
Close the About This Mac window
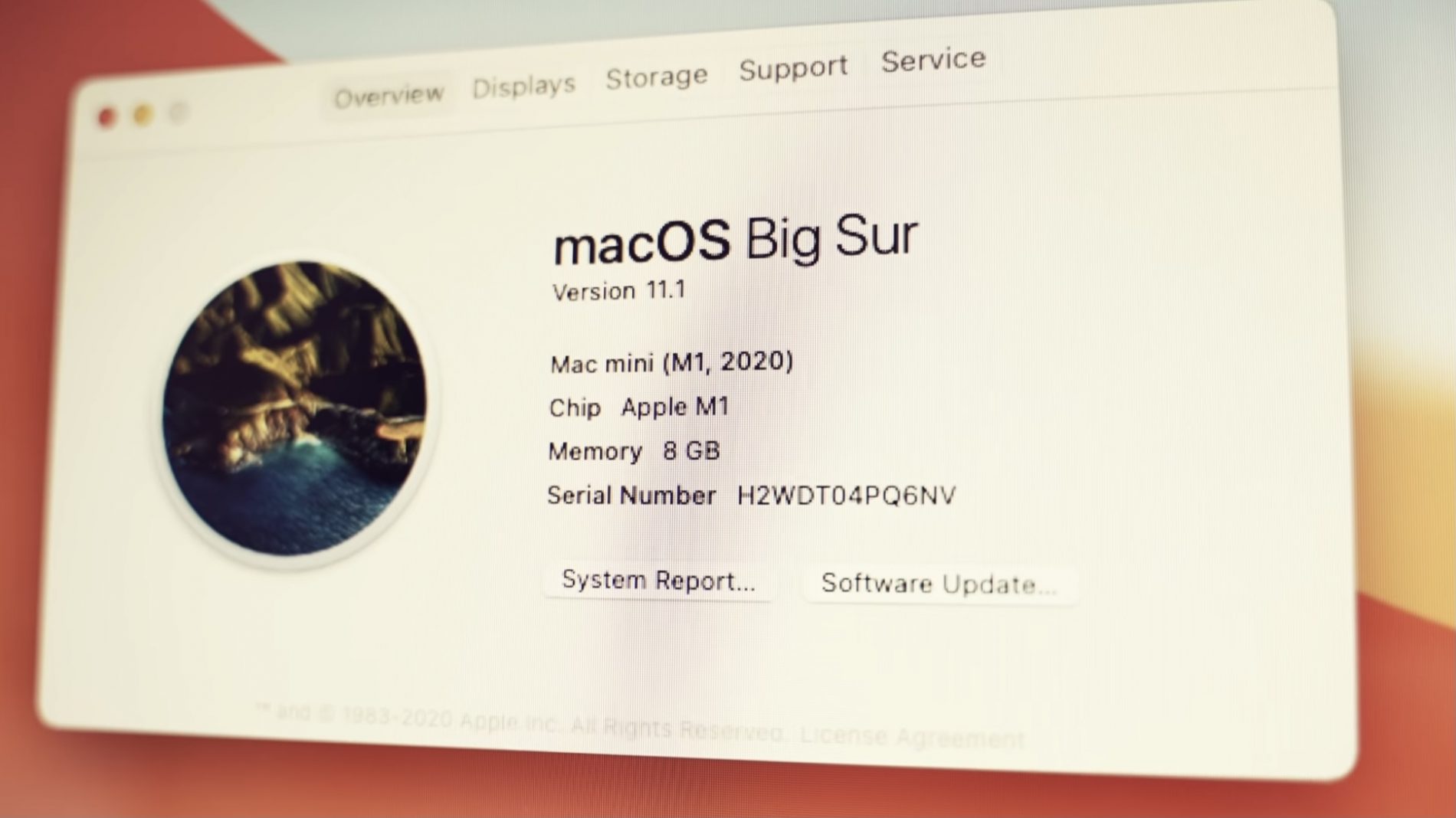point(107,117)
